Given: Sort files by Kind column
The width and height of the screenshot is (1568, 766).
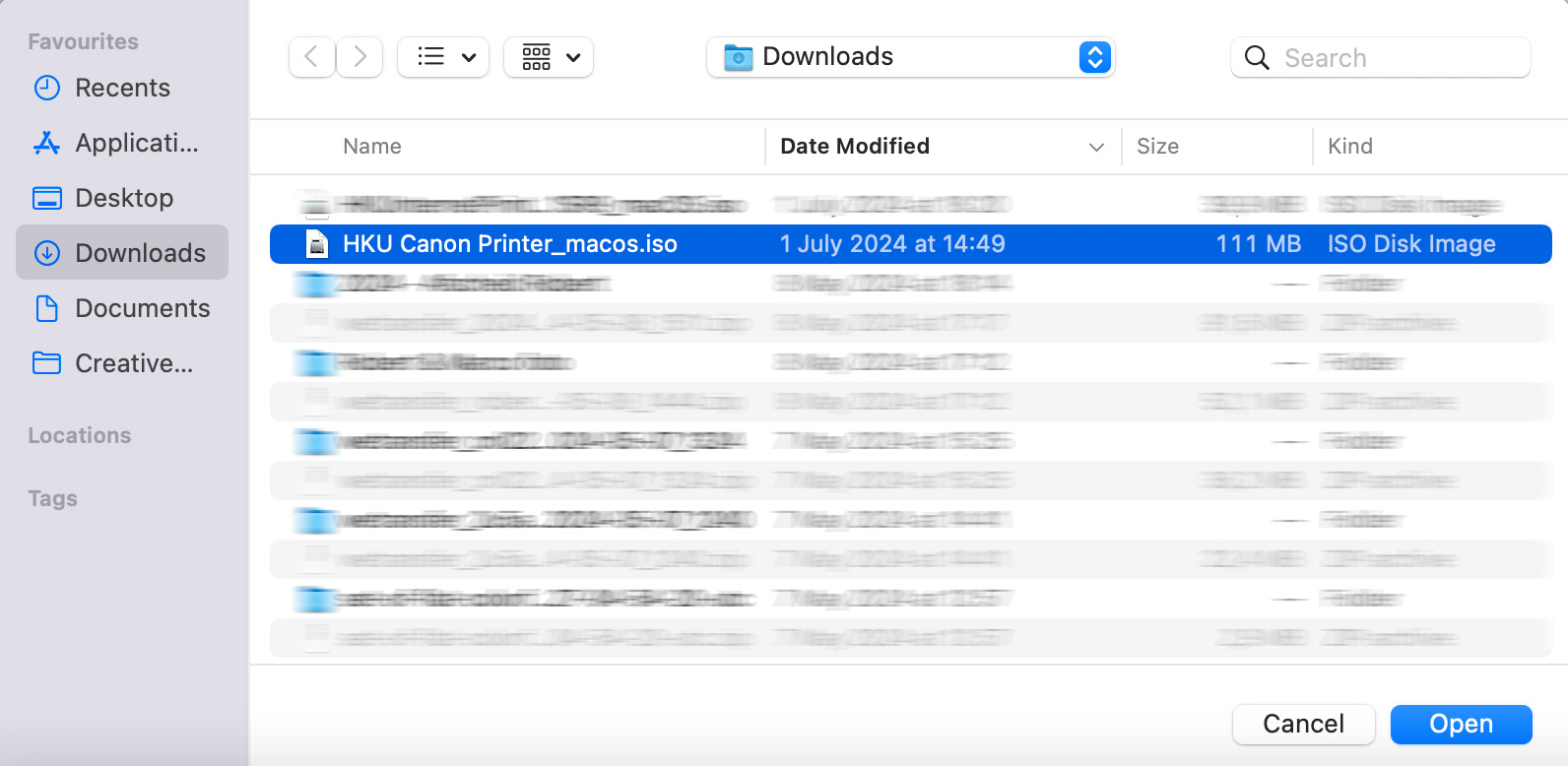Looking at the screenshot, I should pos(1349,147).
